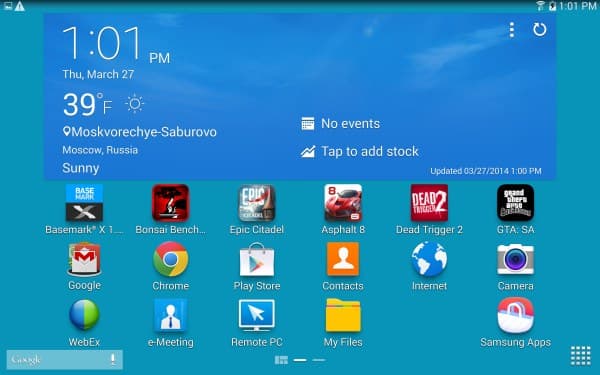Tap the Thu, March 27 date
Viewport: 600px width, 375px height.
point(98,74)
